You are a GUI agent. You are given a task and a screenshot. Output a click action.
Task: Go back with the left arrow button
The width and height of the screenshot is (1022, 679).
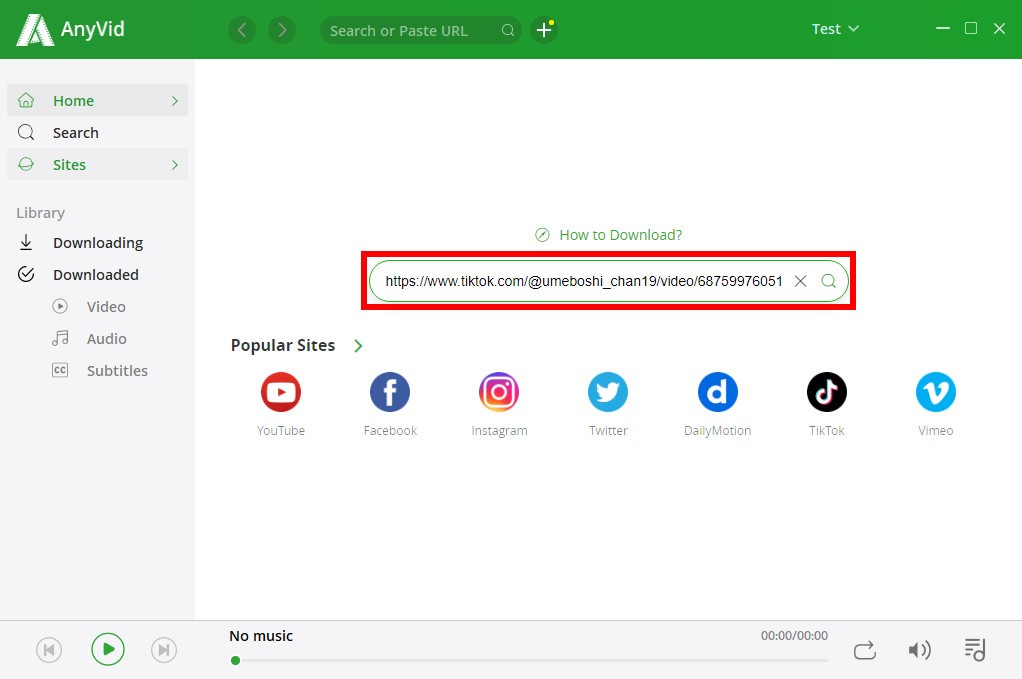pyautogui.click(x=242, y=30)
